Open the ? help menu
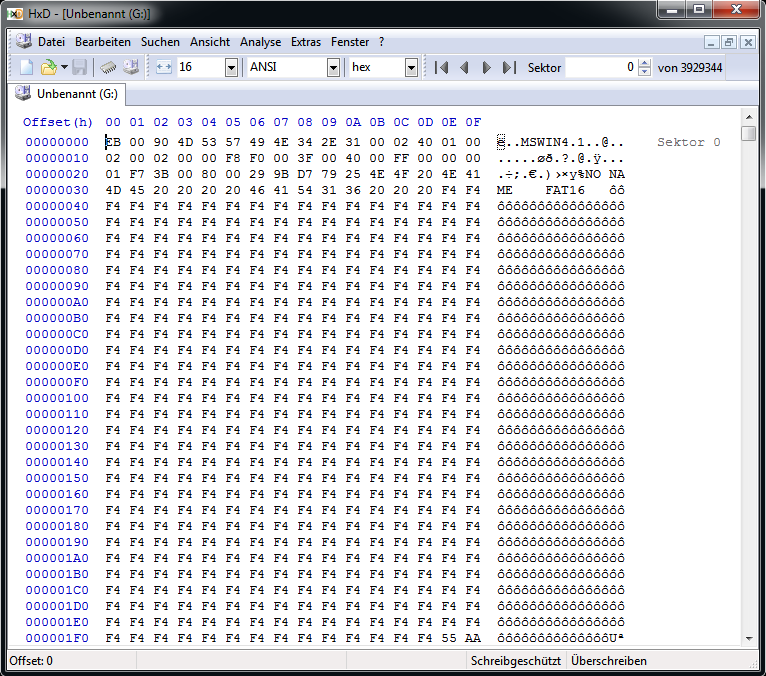Viewport: 766px width, 676px height. 382,42
